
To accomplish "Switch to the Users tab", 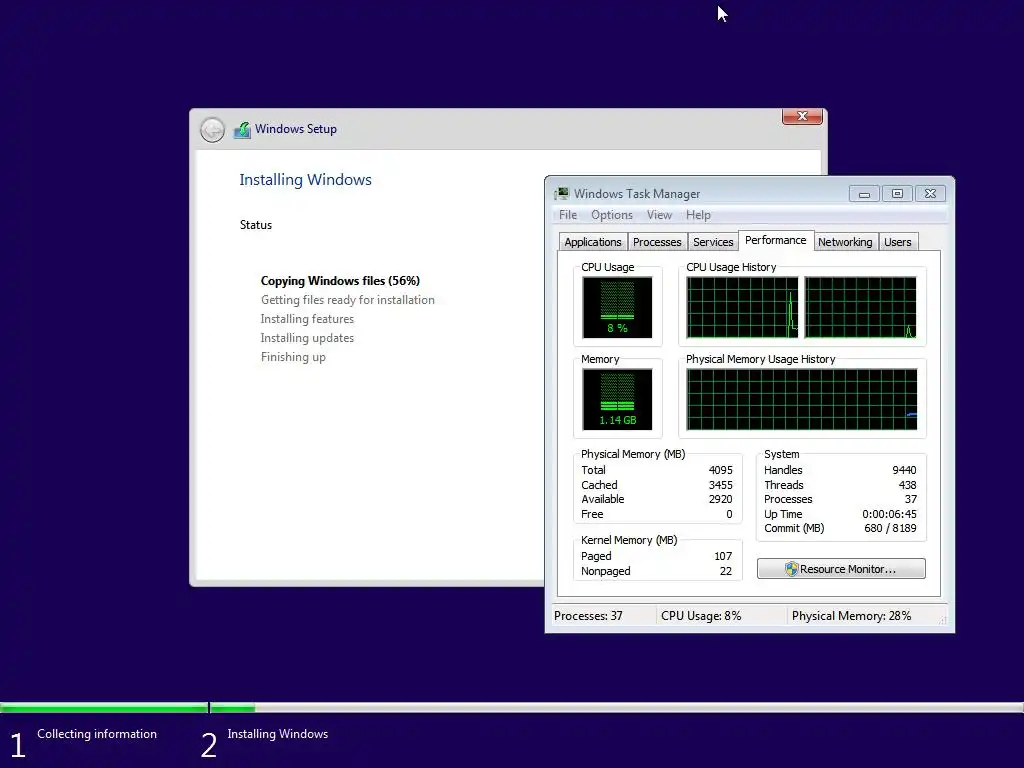I will pyautogui.click(x=898, y=242).
